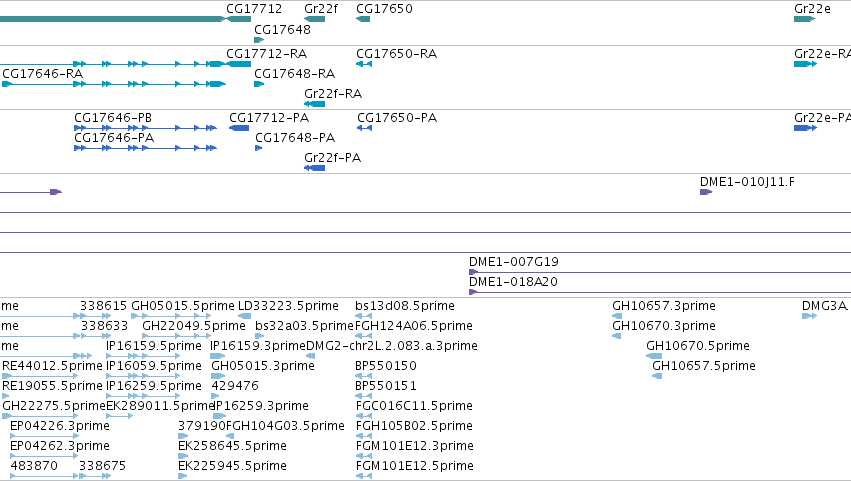The image size is (851, 481).
Task: Select the 338615 EST label
Action: pyautogui.click(x=103, y=306)
